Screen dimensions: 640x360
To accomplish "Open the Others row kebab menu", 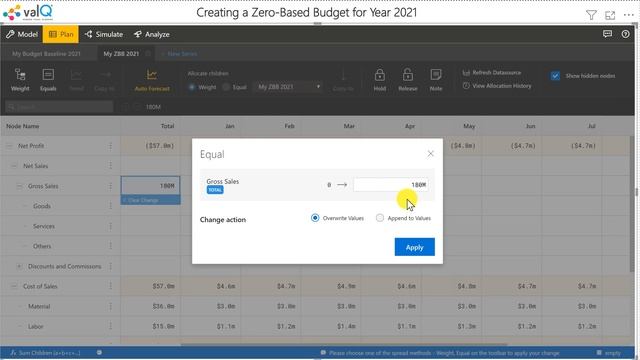I will pyautogui.click(x=110, y=246).
